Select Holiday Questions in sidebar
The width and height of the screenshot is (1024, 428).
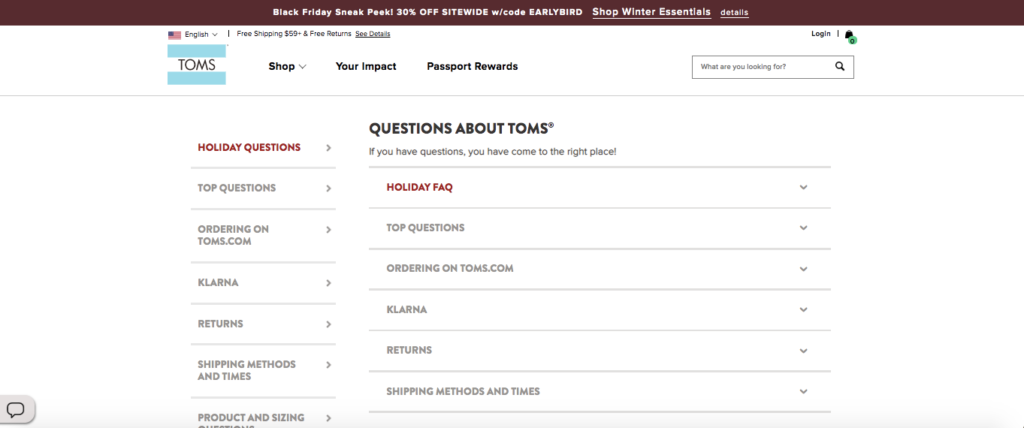[249, 148]
